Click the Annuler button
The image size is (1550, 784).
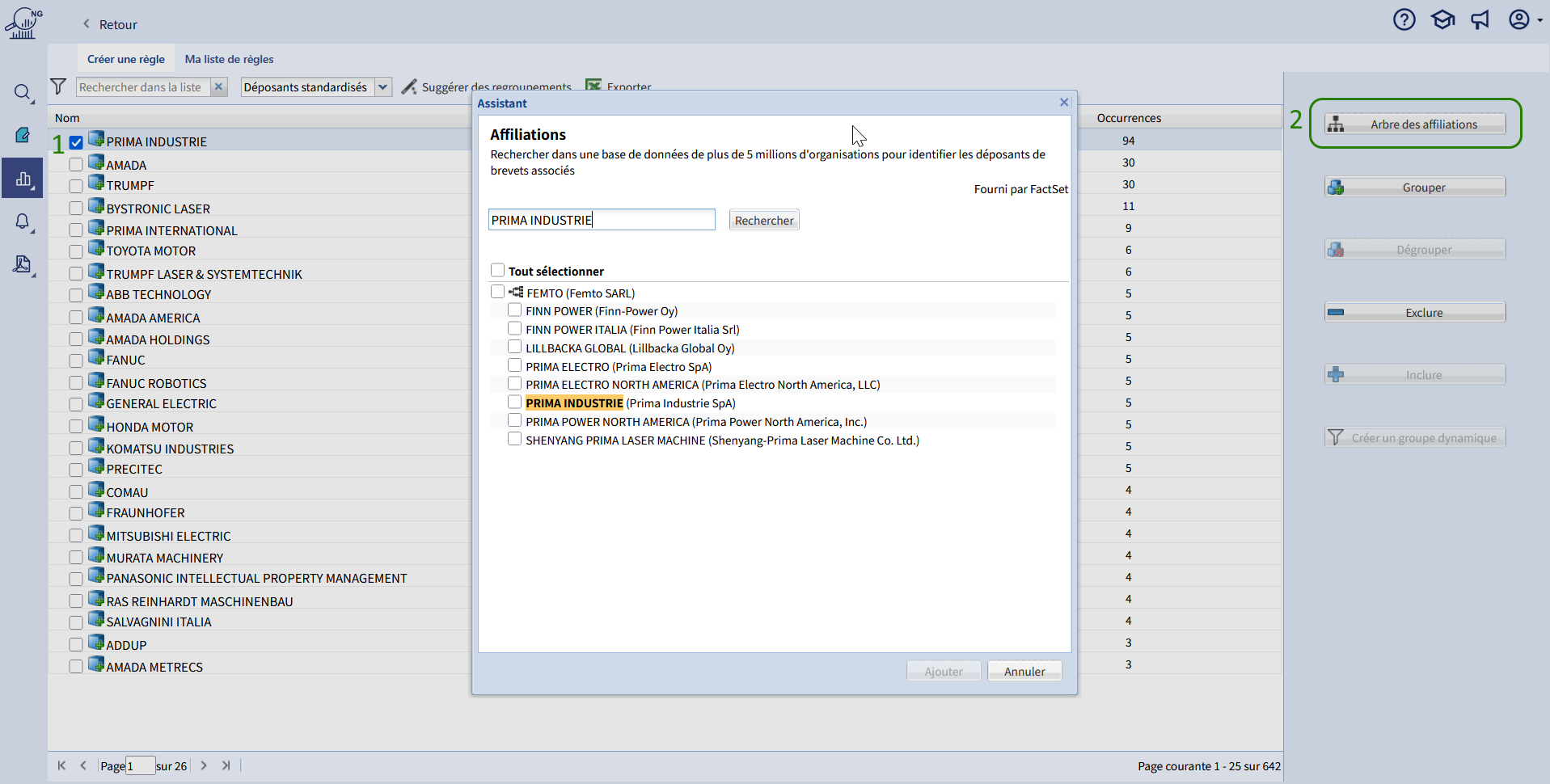[x=1024, y=671]
